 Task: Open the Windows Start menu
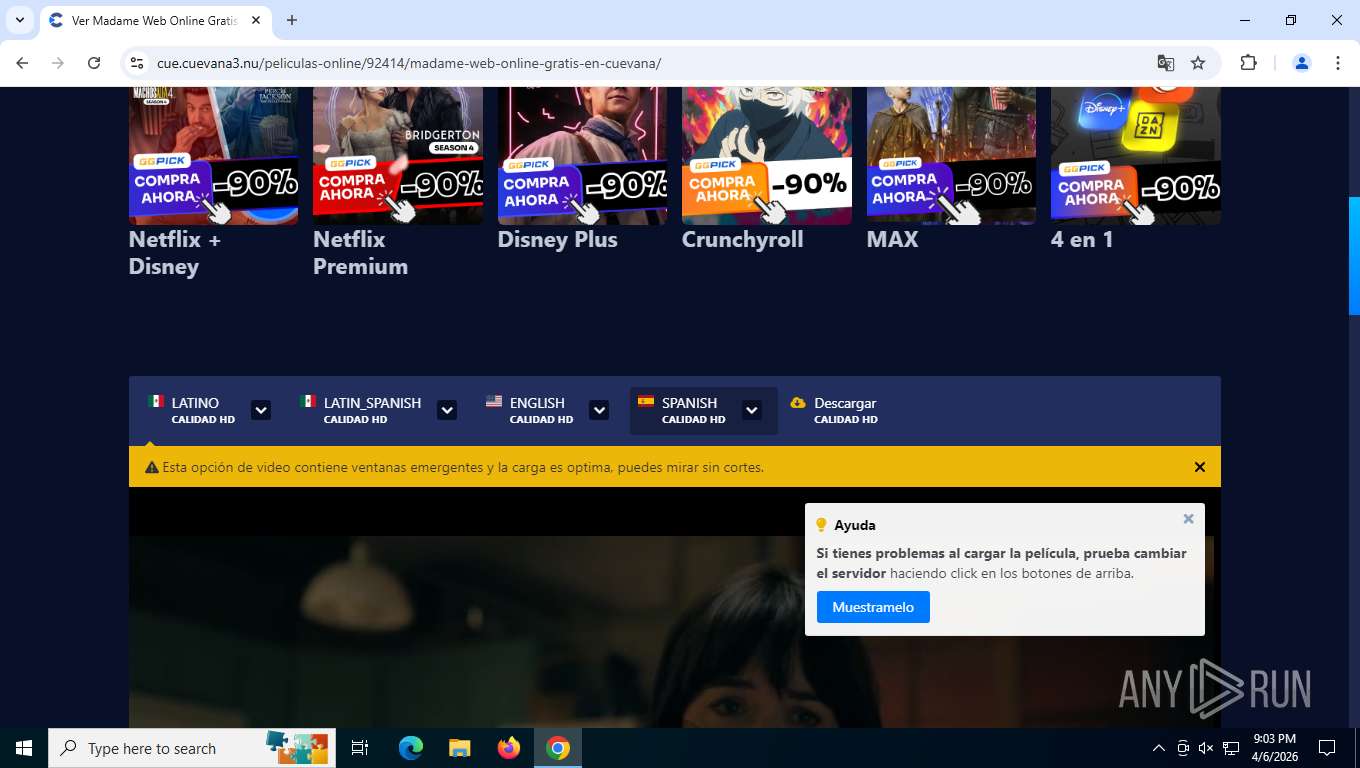tap(24, 748)
